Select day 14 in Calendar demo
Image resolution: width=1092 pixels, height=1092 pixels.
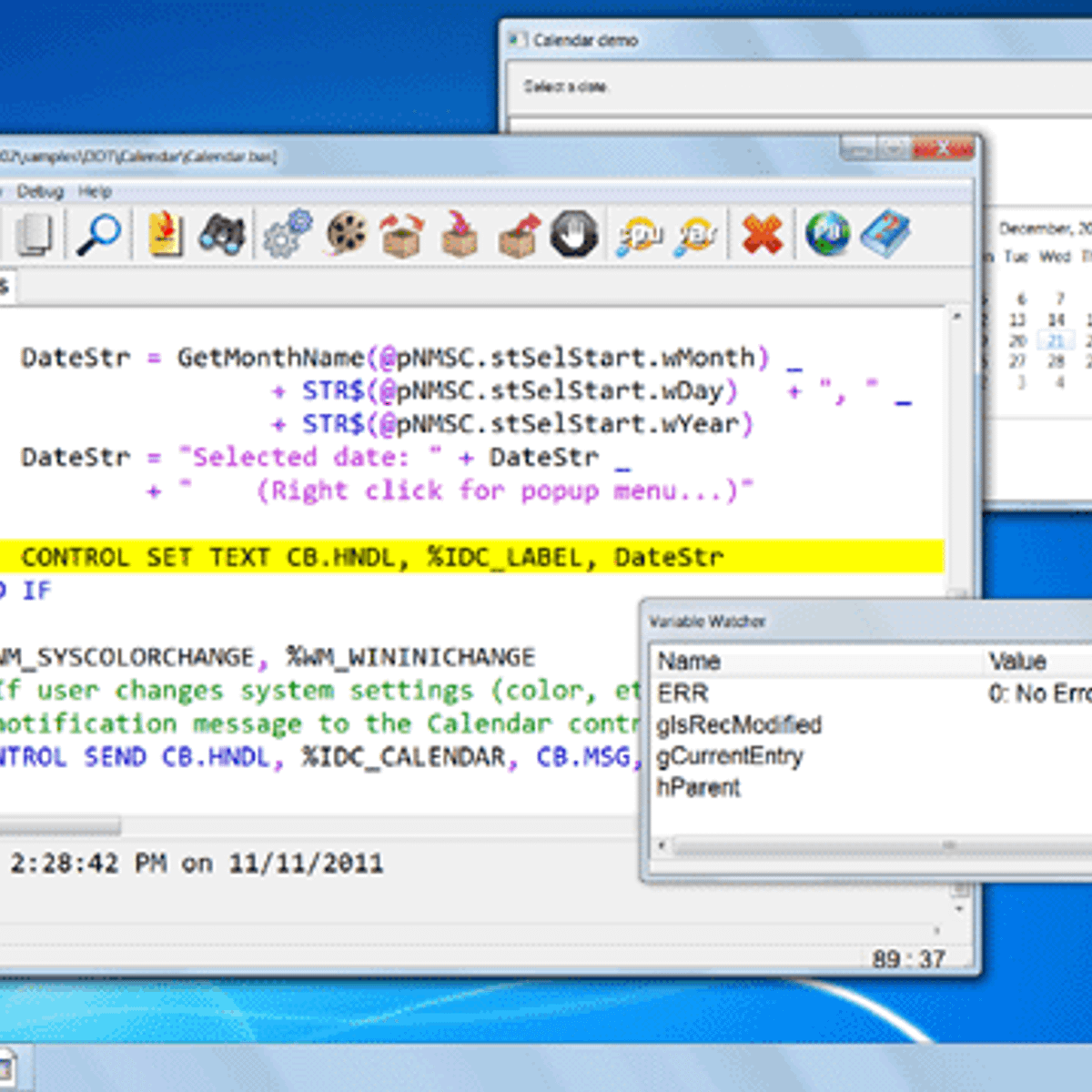pyautogui.click(x=1056, y=320)
